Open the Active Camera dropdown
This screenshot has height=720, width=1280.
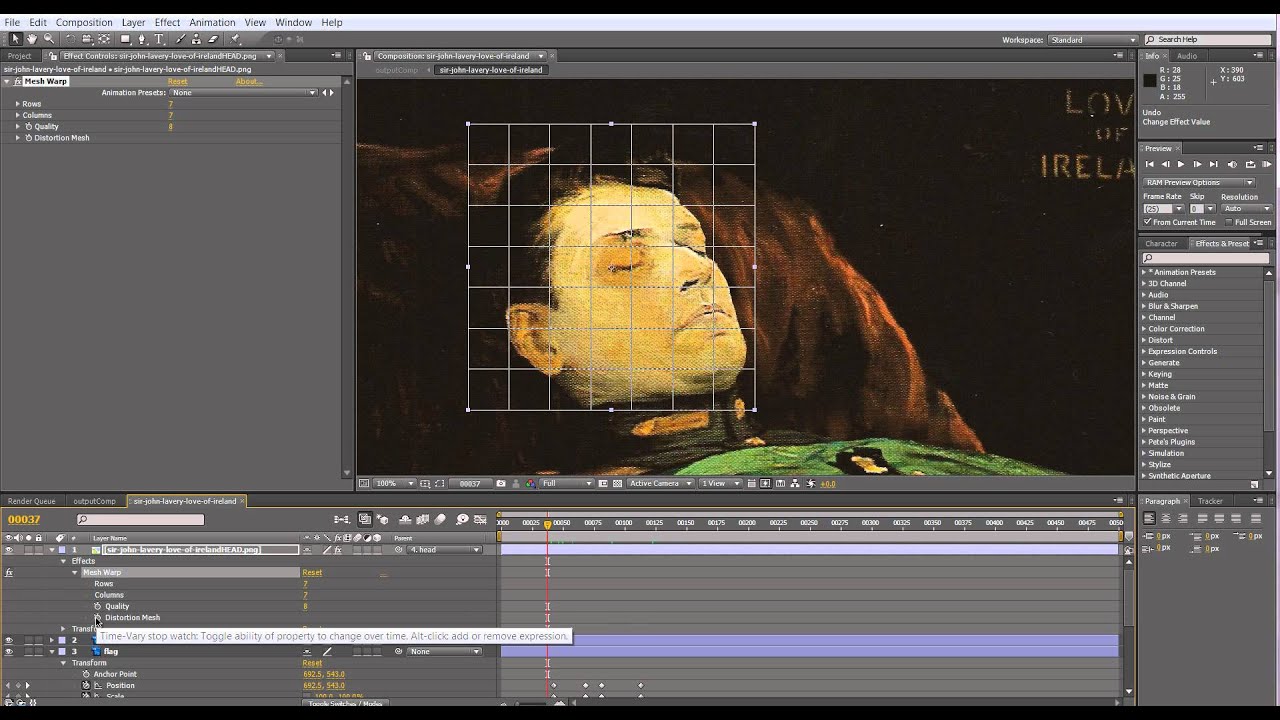click(x=660, y=484)
